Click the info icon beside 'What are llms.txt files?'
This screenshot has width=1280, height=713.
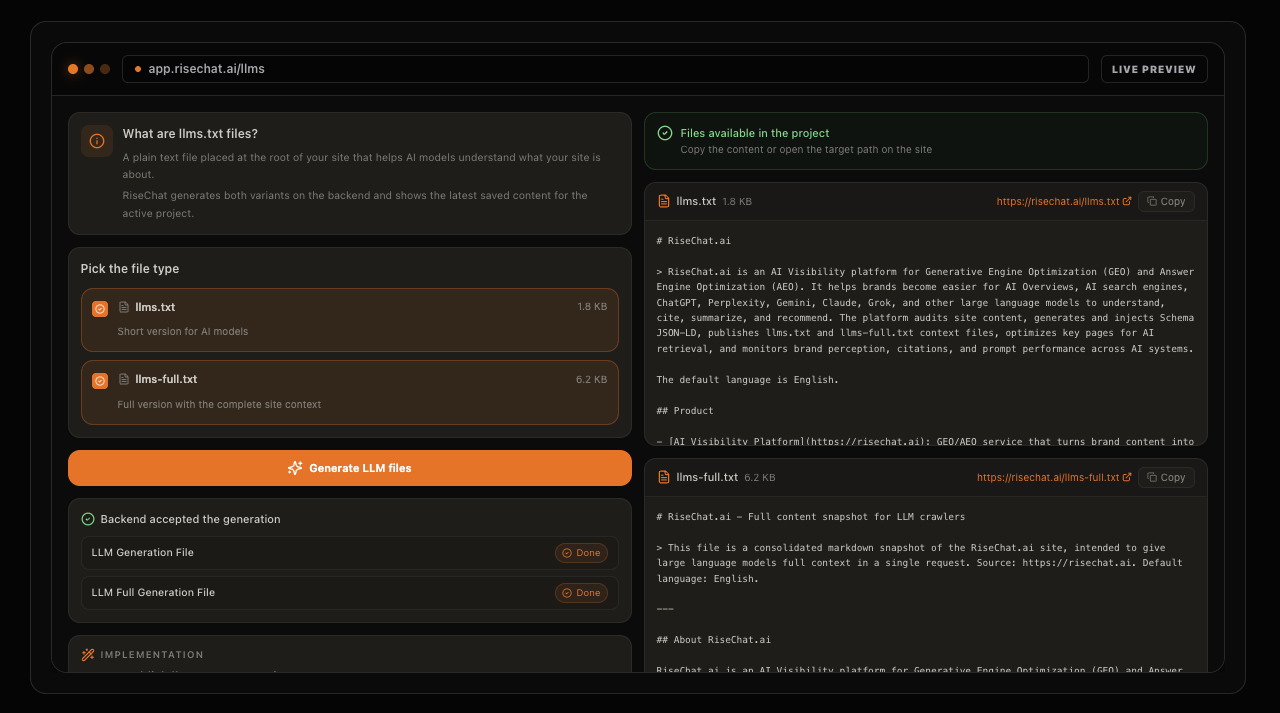(97, 141)
